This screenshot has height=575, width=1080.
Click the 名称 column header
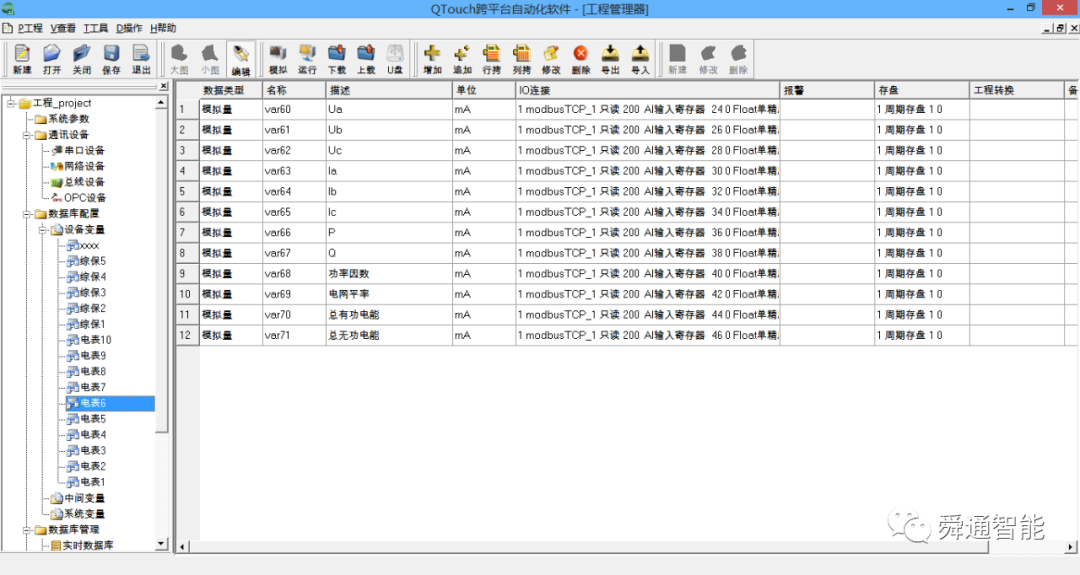tap(294, 90)
